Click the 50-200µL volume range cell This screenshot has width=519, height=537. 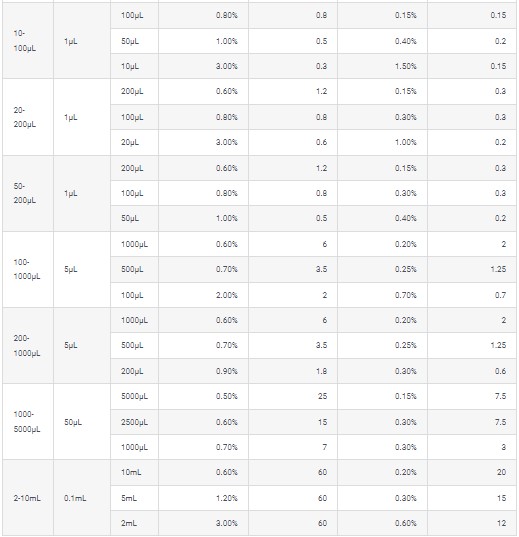point(28,193)
